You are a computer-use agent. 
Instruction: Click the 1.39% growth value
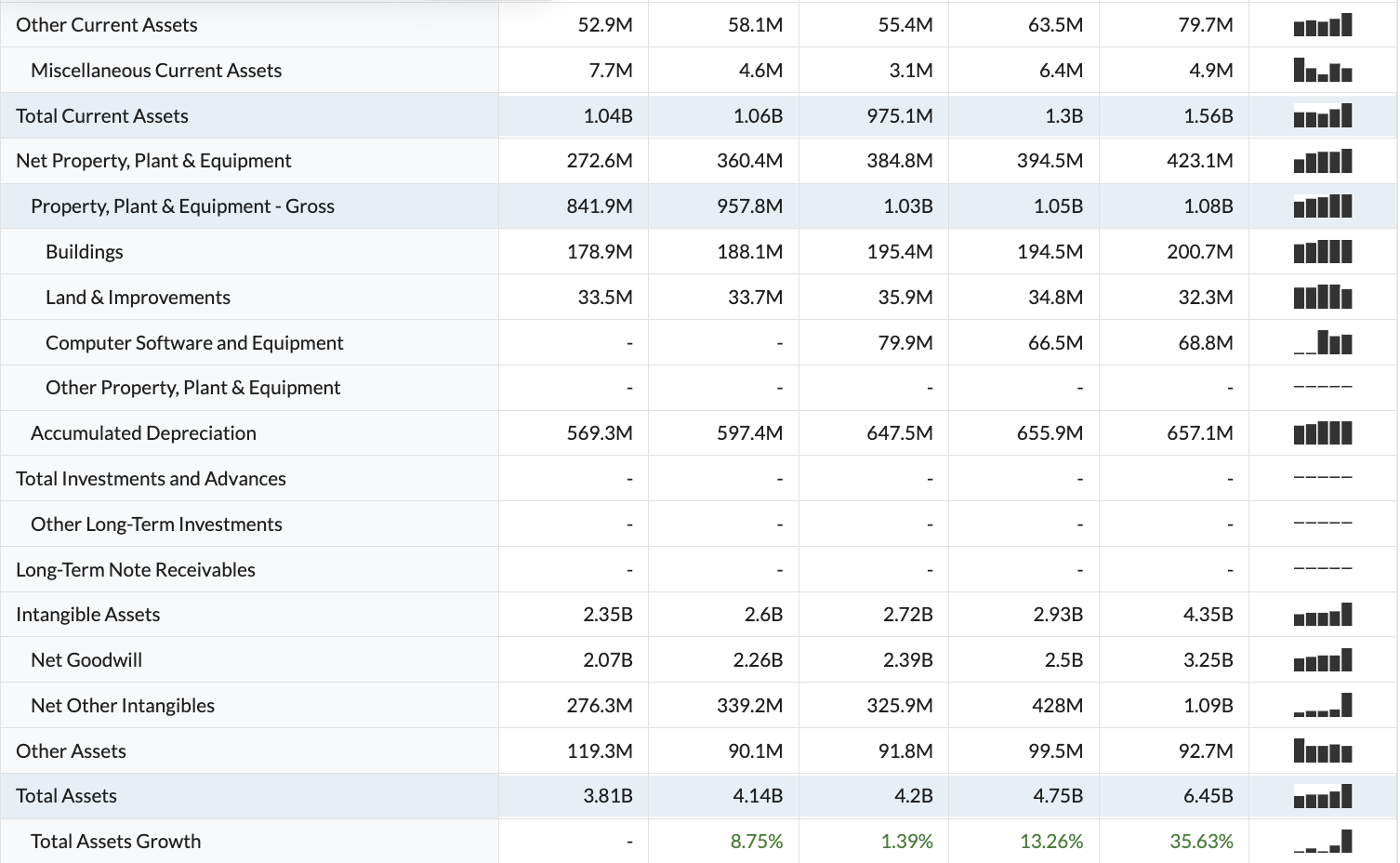(x=907, y=842)
